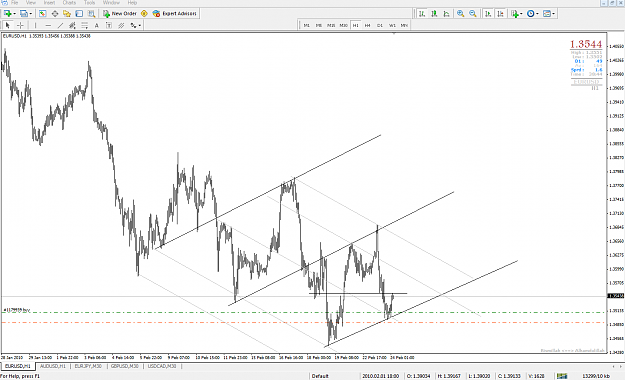Select the Text Label tool
The width and height of the screenshot is (625, 380).
coord(109,25)
